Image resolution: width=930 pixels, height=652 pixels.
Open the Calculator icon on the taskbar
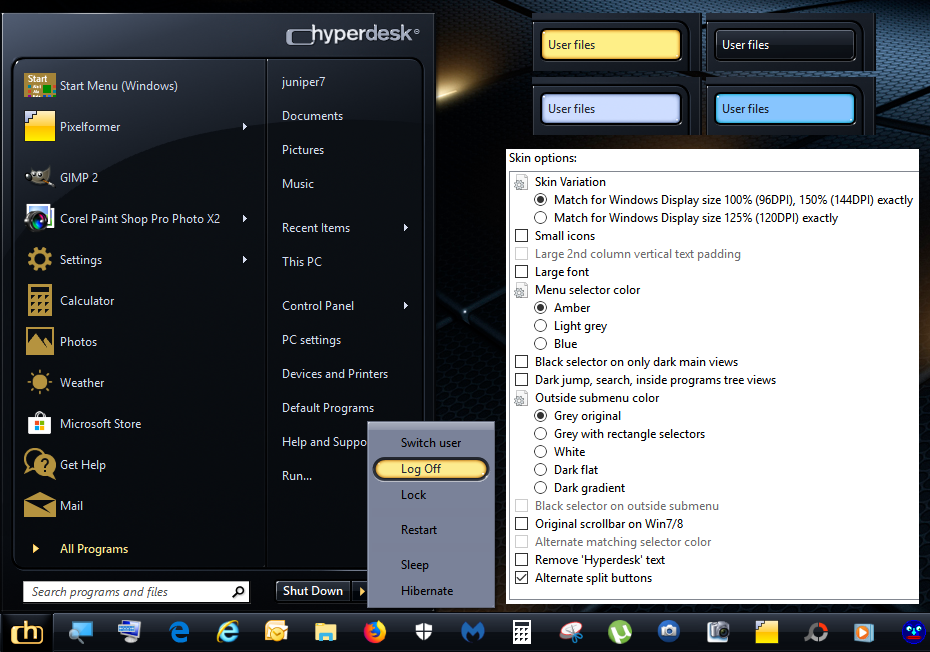tap(521, 632)
